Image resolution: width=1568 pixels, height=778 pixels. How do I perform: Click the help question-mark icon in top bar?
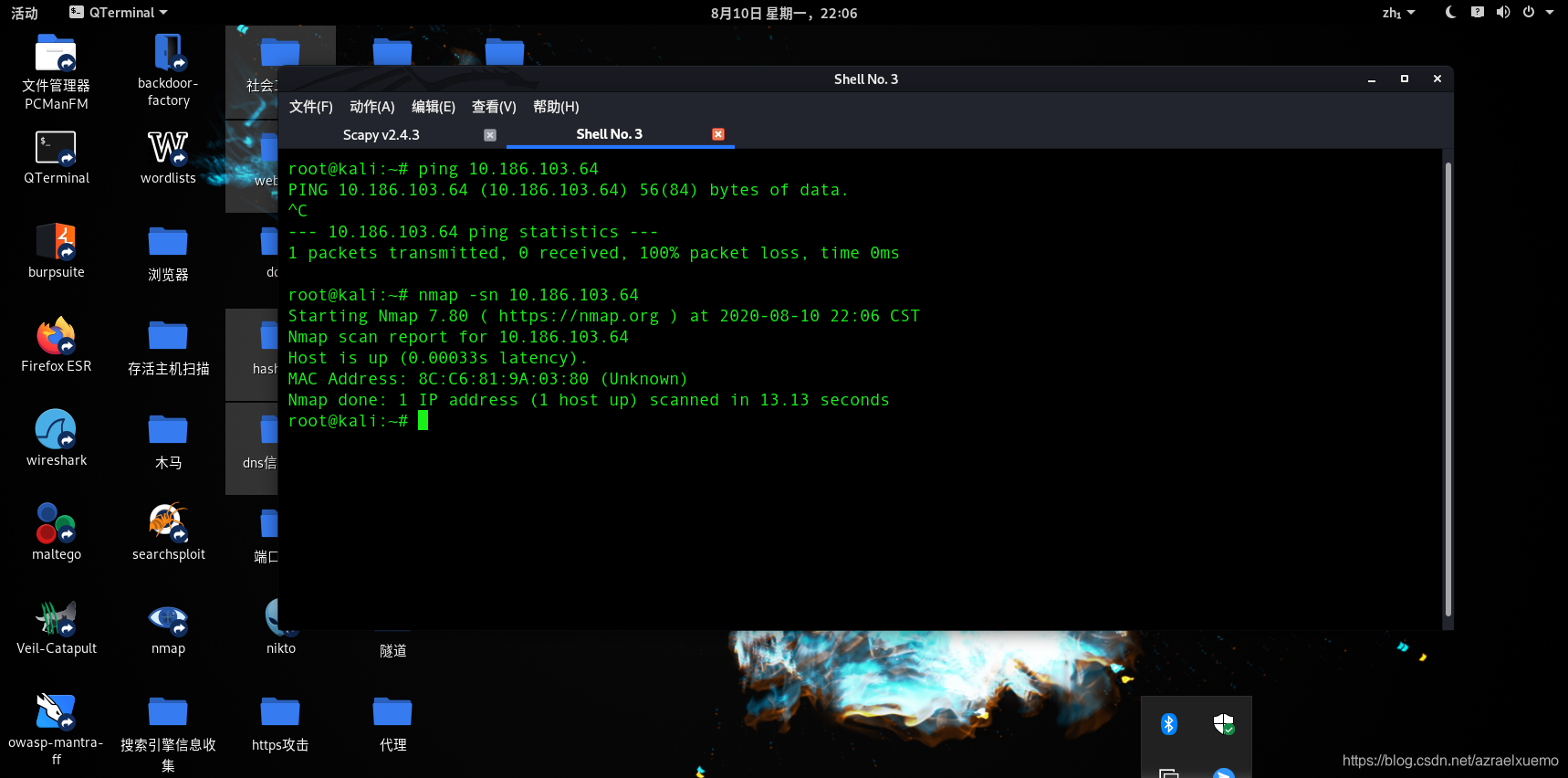[1477, 13]
